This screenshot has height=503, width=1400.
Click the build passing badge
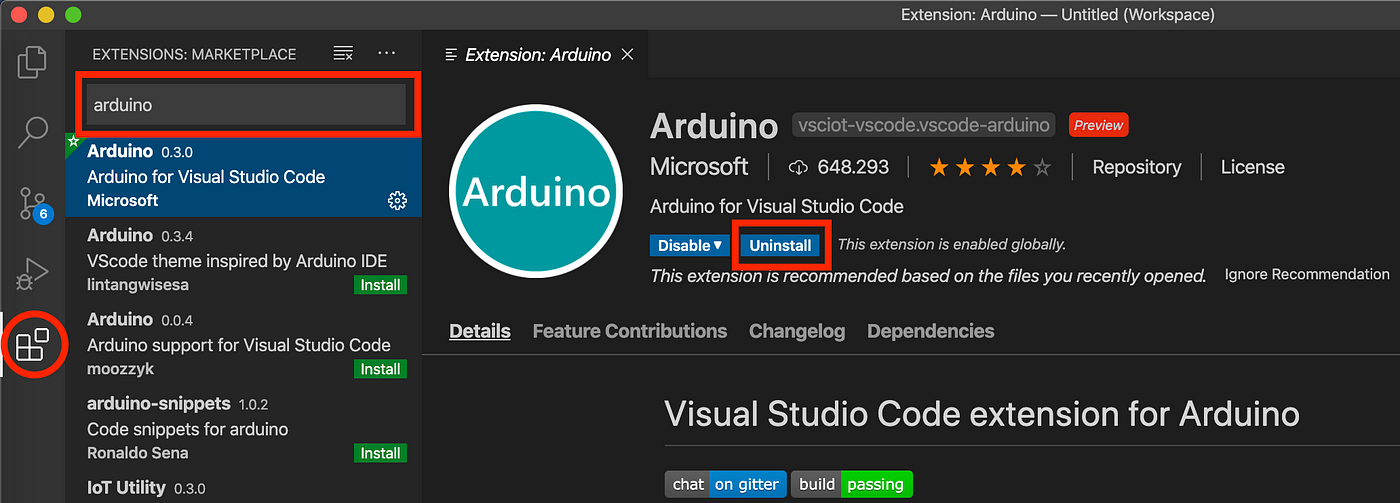(852, 484)
